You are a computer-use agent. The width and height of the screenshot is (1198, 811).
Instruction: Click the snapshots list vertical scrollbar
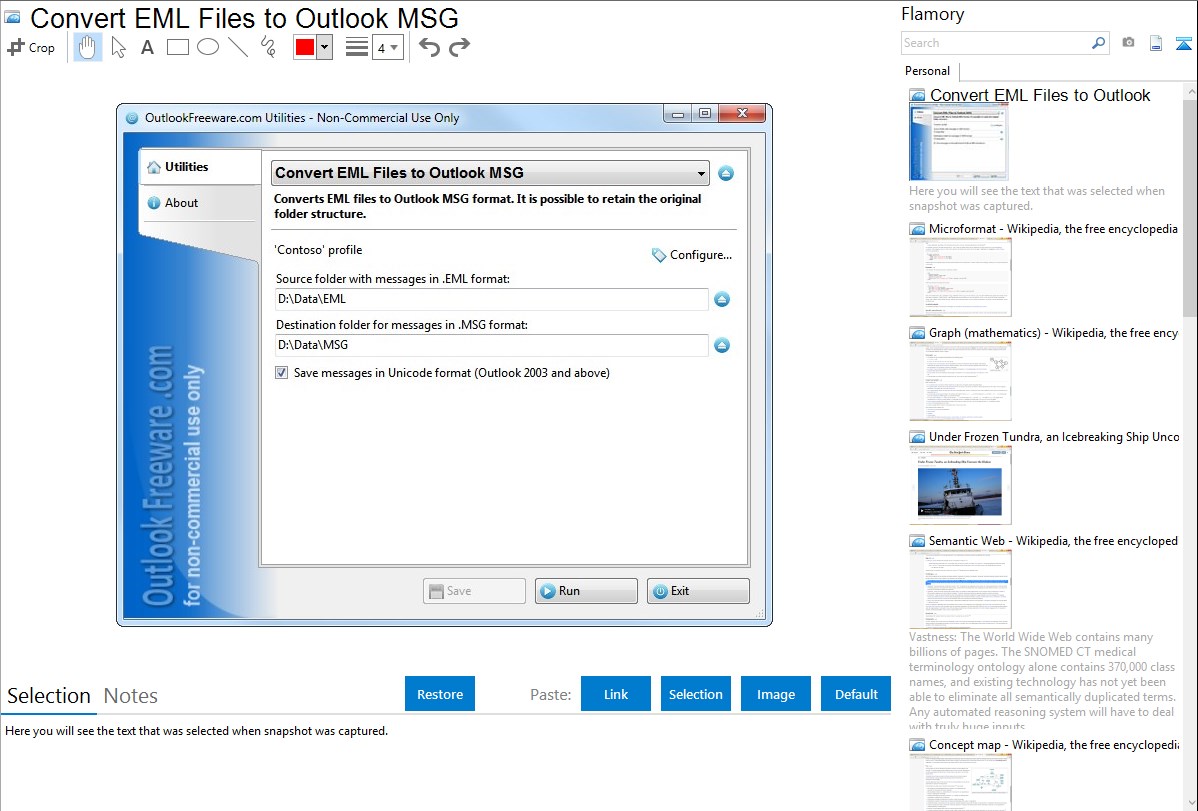(1190, 206)
